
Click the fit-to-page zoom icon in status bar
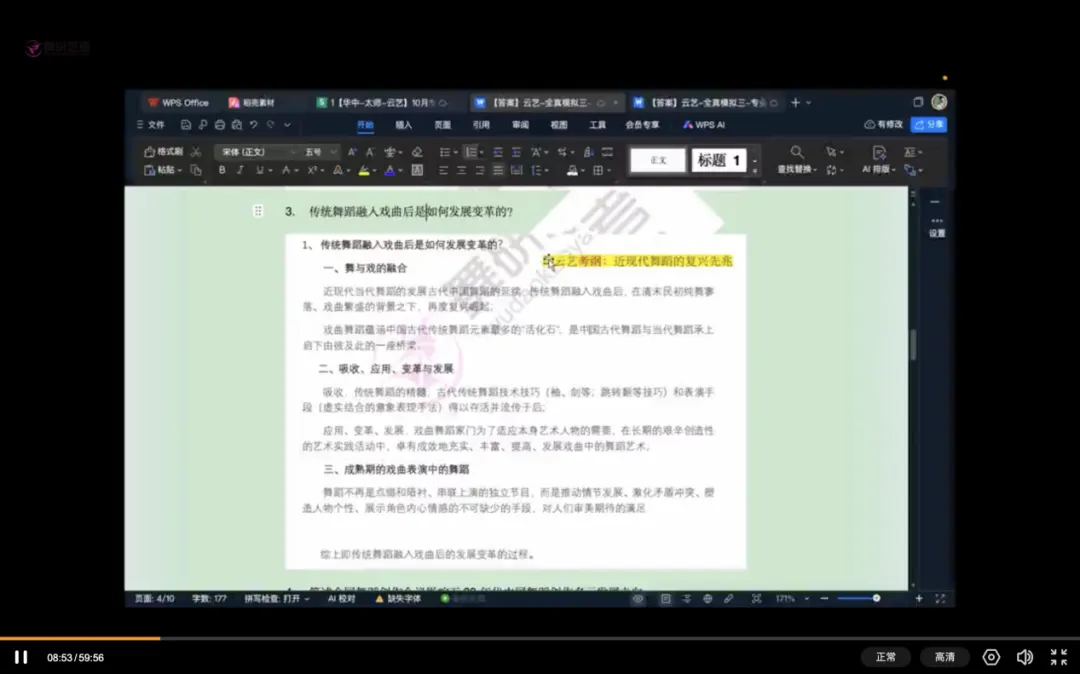[756, 599]
